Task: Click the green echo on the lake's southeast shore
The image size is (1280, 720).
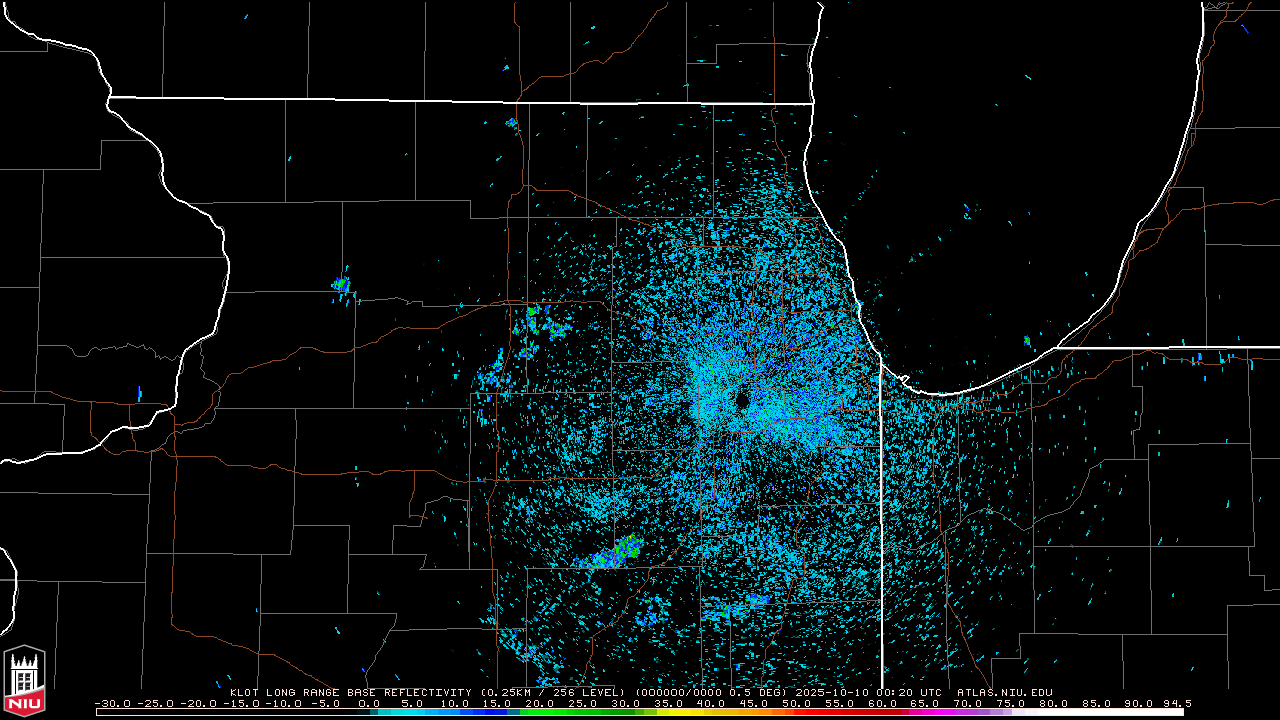Action: point(1027,341)
